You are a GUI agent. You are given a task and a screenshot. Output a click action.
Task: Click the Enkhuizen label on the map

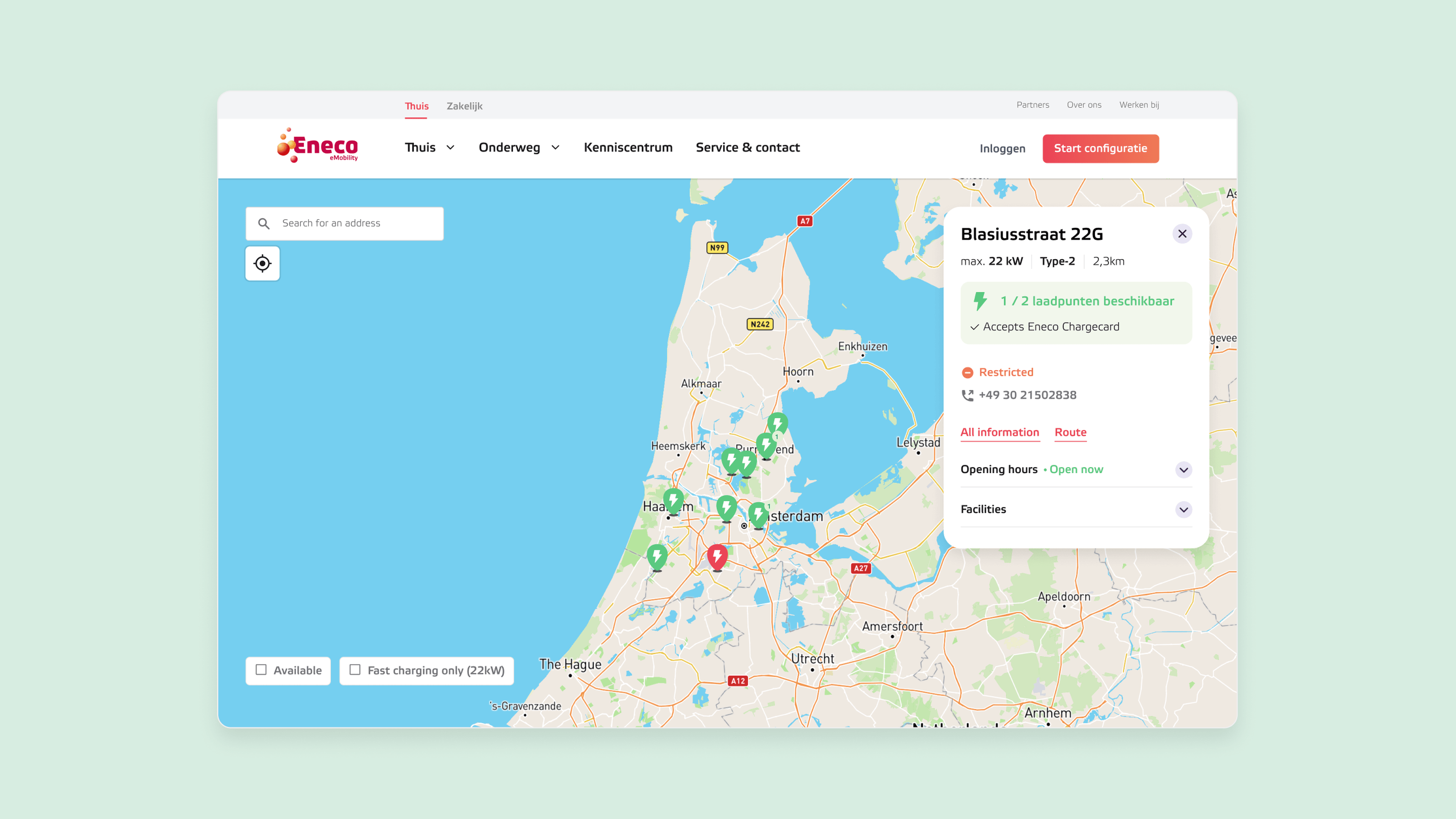[x=862, y=346]
